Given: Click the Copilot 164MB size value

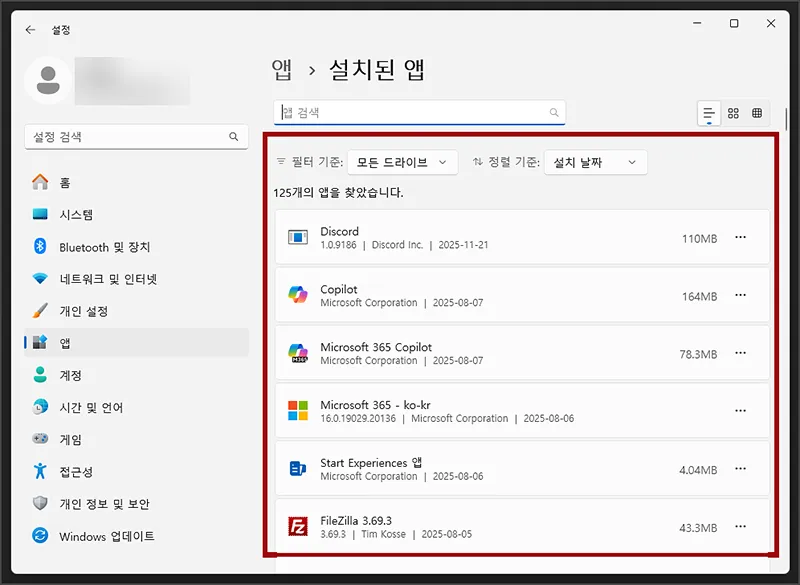Looking at the screenshot, I should coord(699,296).
